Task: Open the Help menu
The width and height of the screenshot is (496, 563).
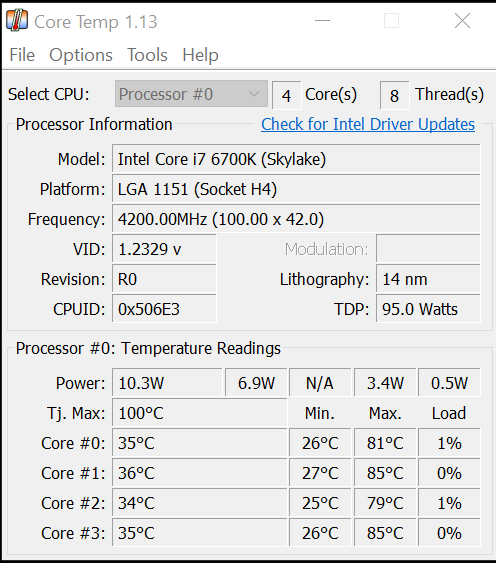Action: click(x=200, y=55)
